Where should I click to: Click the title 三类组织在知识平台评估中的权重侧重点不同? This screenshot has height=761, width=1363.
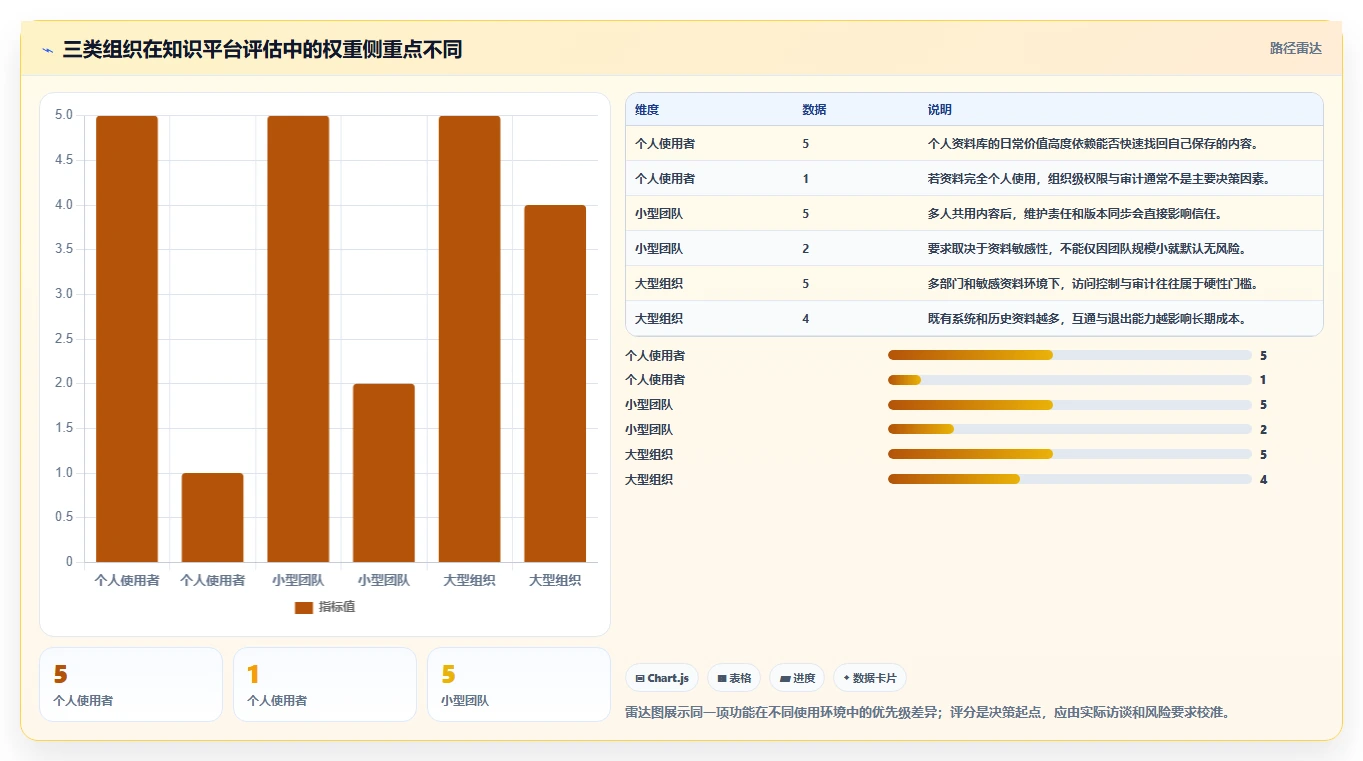click(262, 49)
